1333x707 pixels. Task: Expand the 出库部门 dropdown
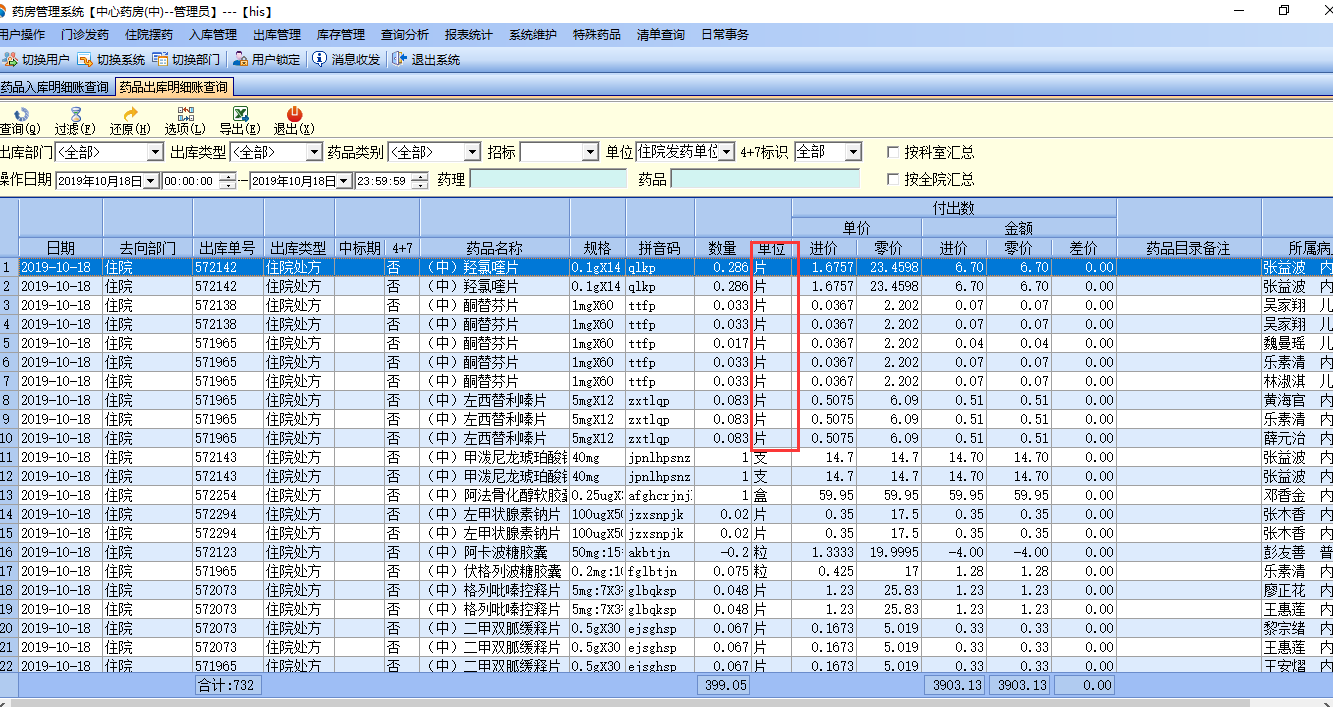(x=154, y=152)
